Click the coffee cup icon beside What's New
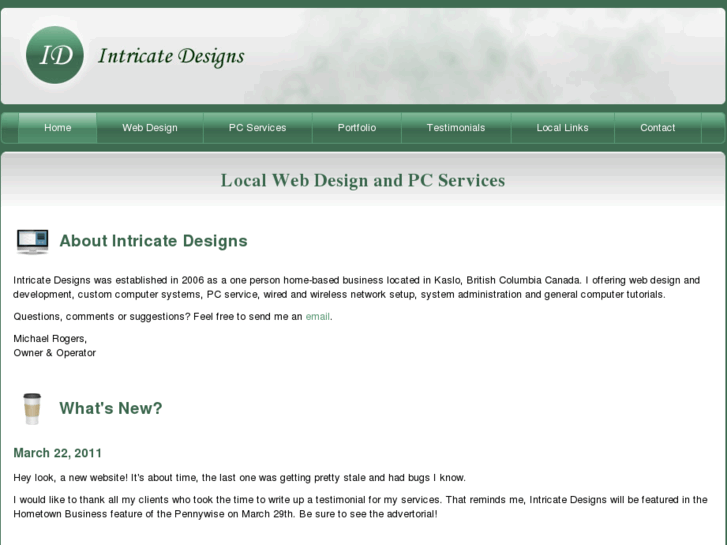 coord(32,409)
